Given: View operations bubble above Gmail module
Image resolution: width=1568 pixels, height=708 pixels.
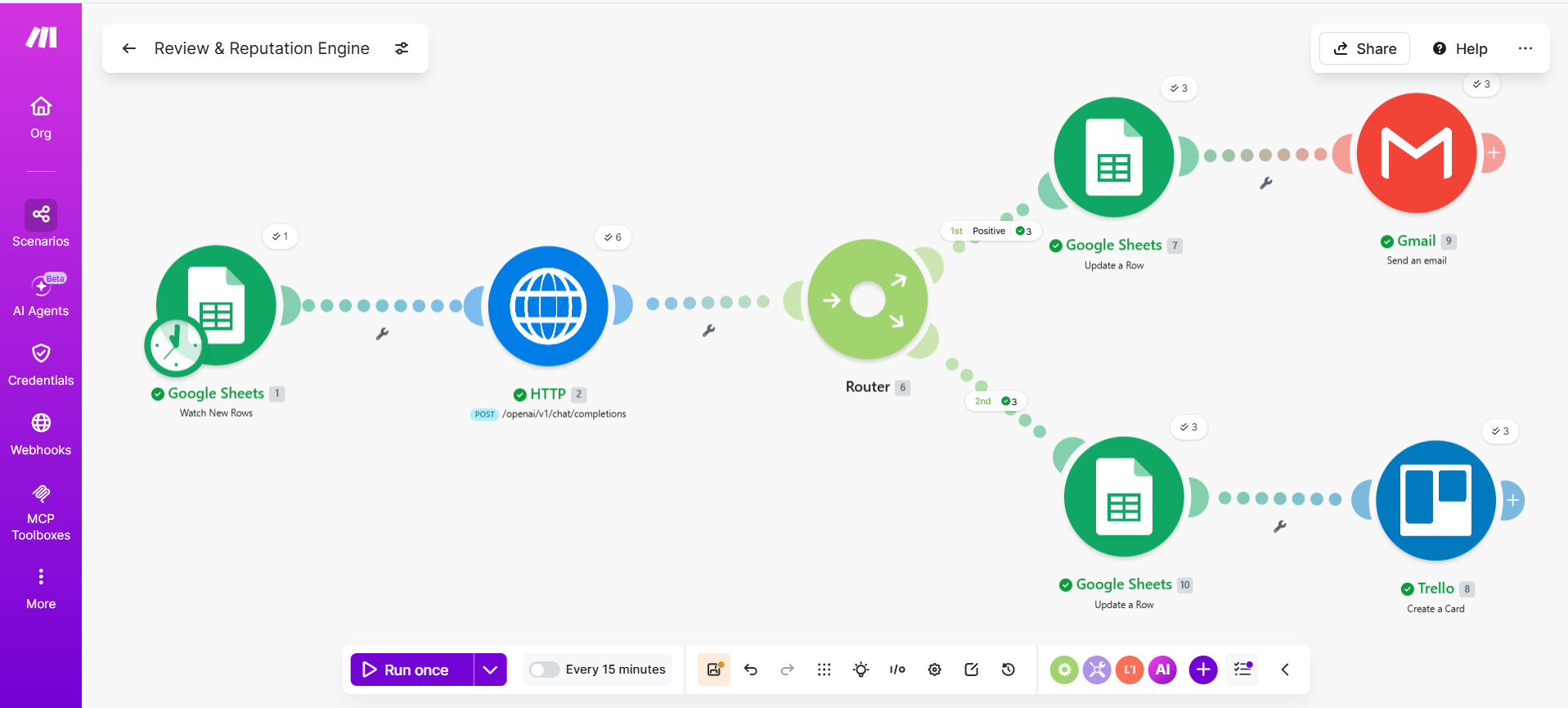Looking at the screenshot, I should click(1481, 84).
